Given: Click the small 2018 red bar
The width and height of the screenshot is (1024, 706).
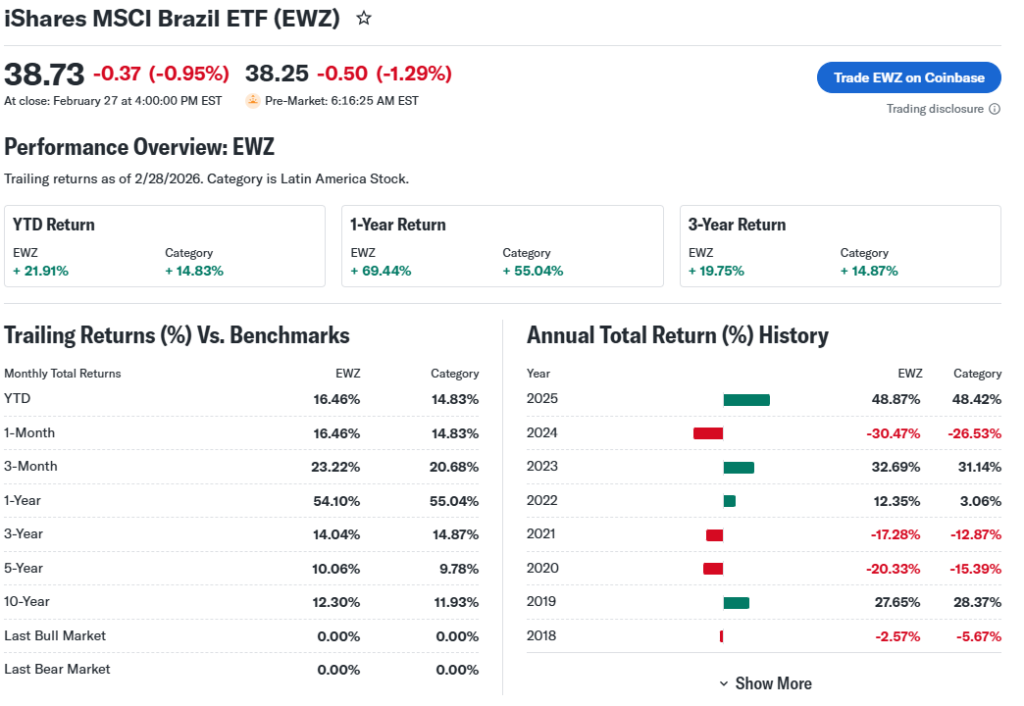Looking at the screenshot, I should coord(721,636).
